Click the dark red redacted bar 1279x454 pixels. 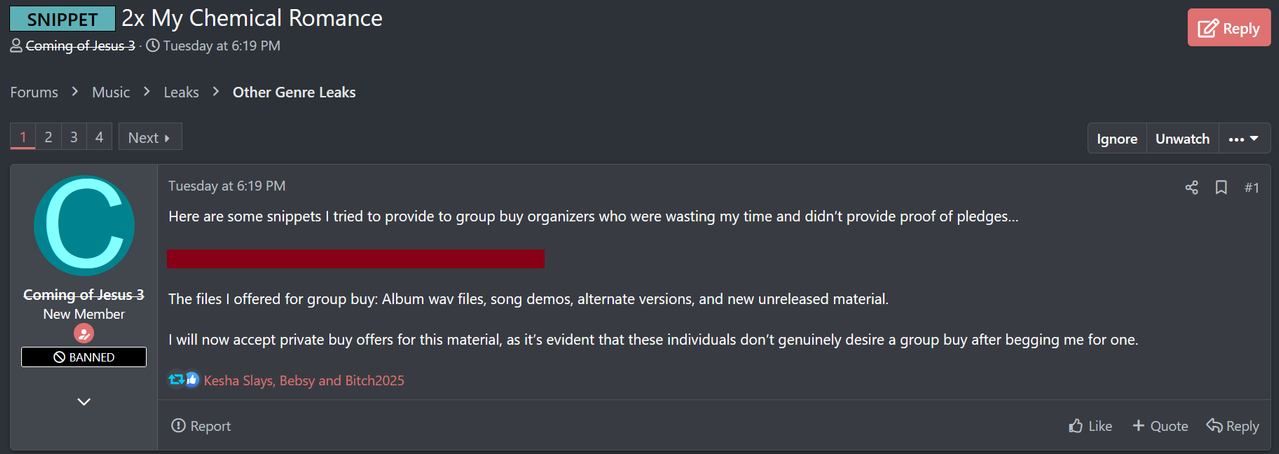coord(355,259)
